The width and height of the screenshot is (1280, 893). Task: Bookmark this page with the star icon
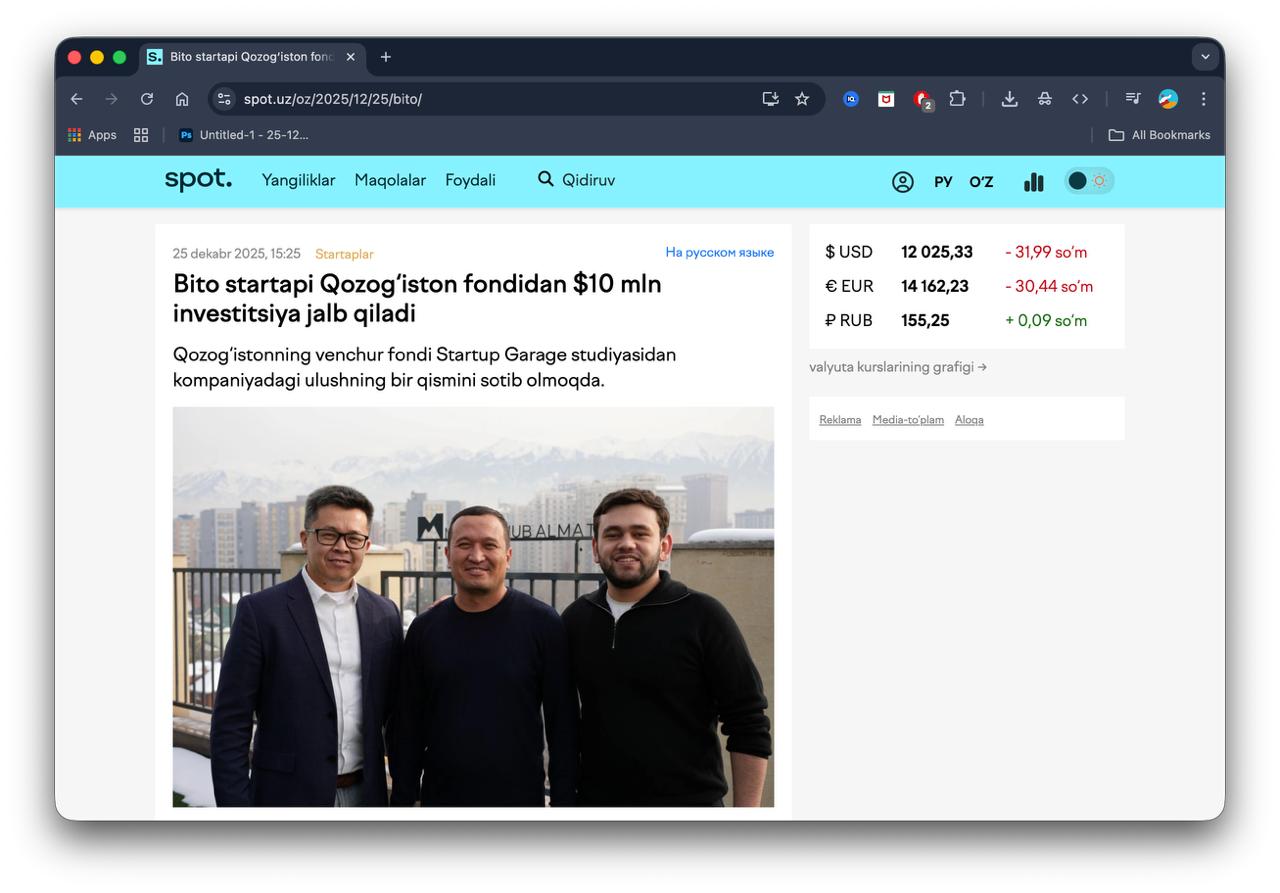pyautogui.click(x=802, y=99)
